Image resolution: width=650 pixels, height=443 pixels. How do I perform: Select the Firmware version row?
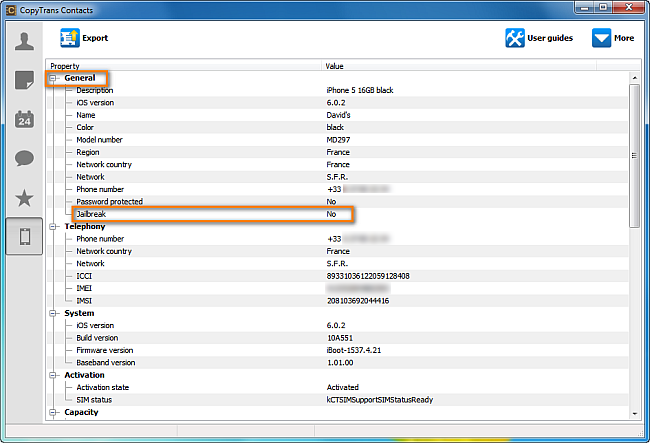click(x=338, y=351)
